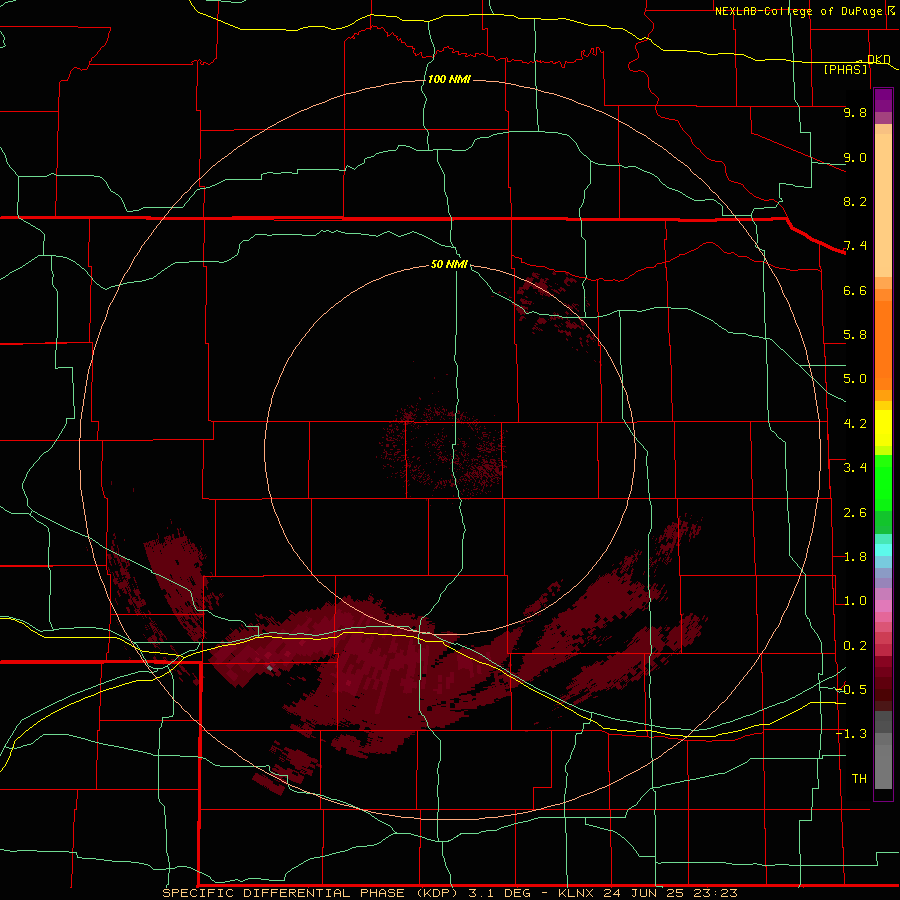Image resolution: width=900 pixels, height=900 pixels.
Task: Pick the yellow color bar segment
Action: (x=883, y=428)
